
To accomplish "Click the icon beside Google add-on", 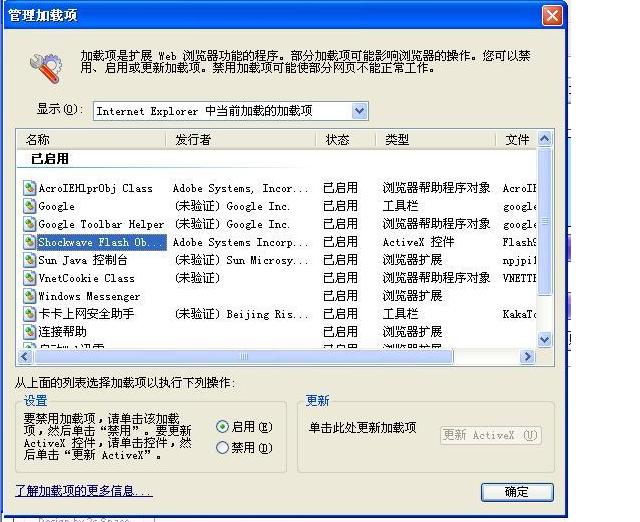I will [x=29, y=206].
